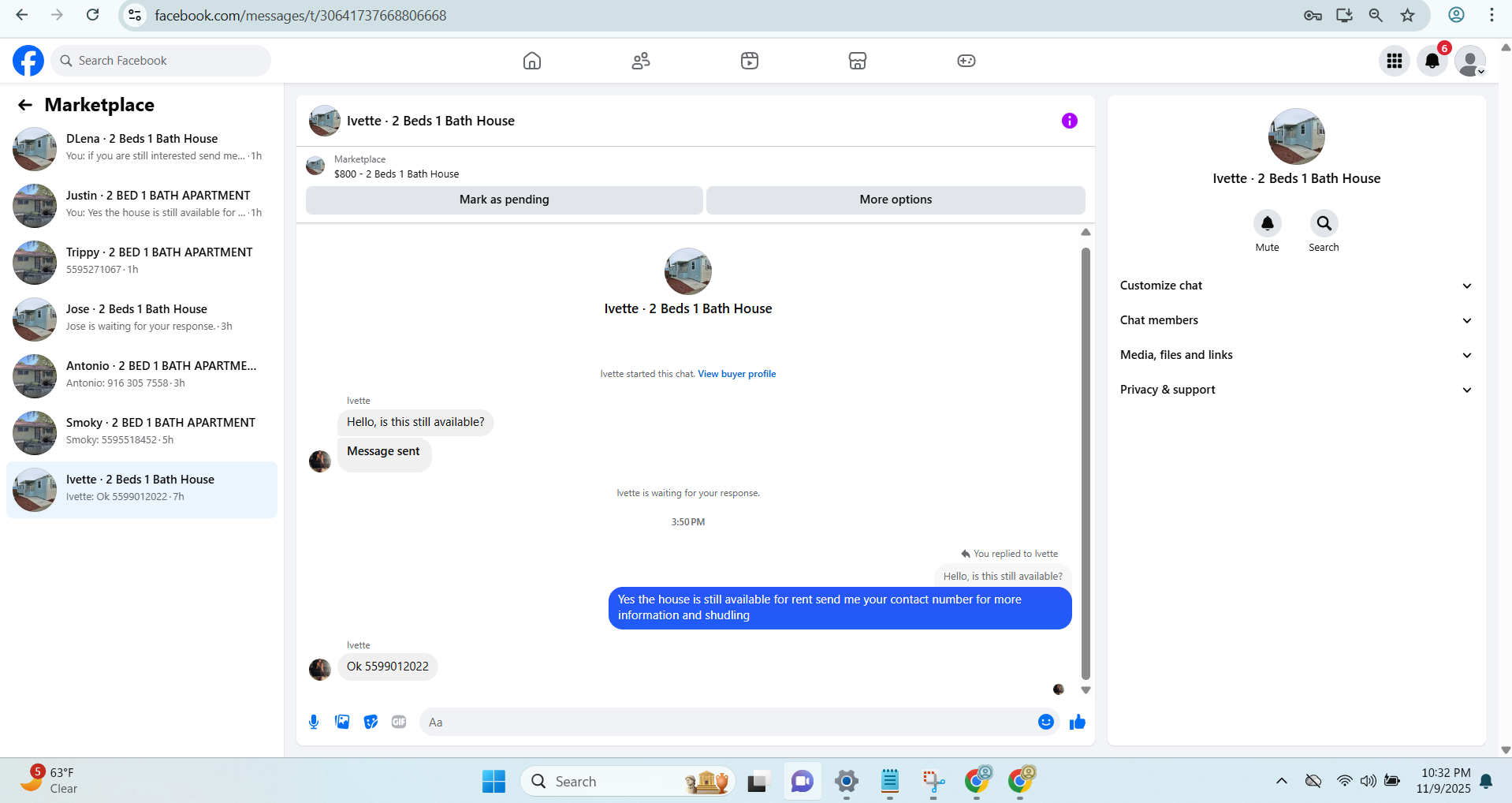The height and width of the screenshot is (803, 1512).
Task: Reload the page with browser refresh
Action: point(93,15)
